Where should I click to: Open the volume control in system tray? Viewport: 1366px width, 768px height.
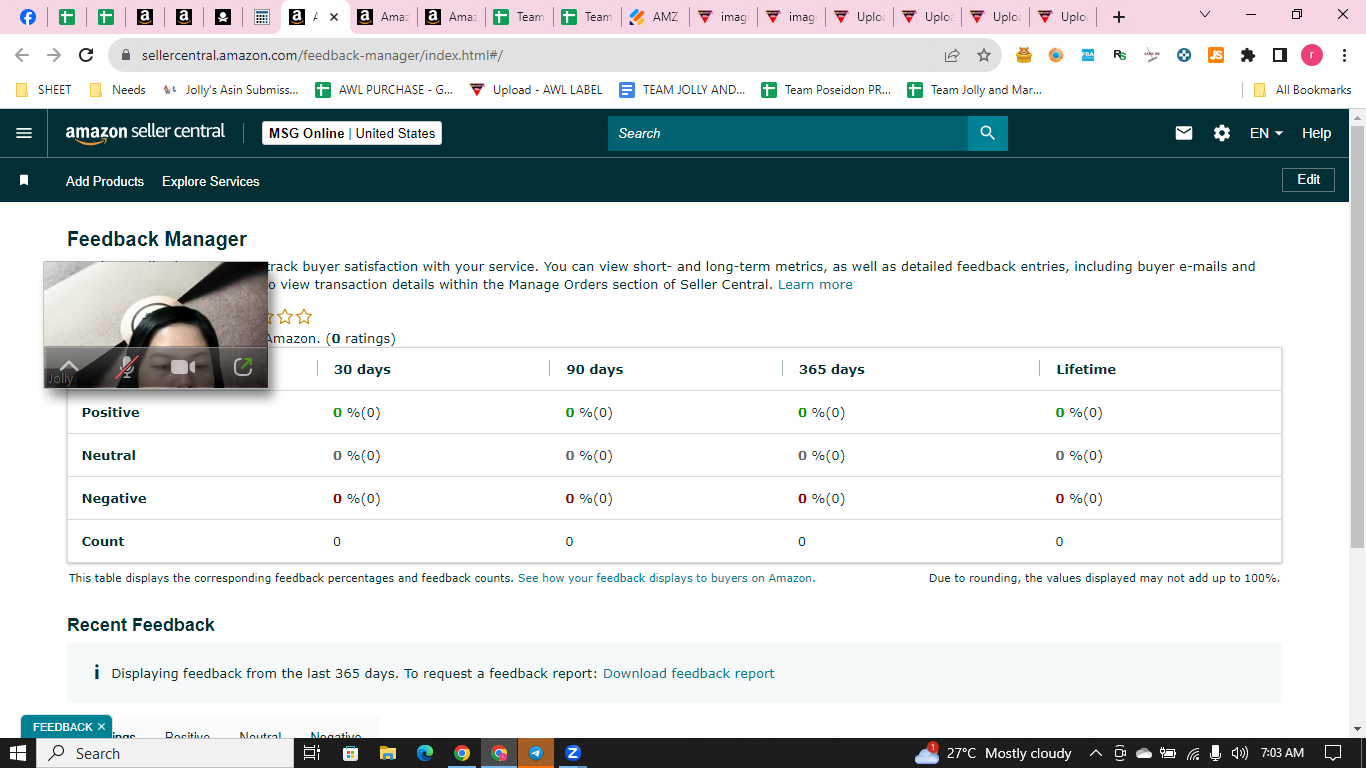point(1240,753)
